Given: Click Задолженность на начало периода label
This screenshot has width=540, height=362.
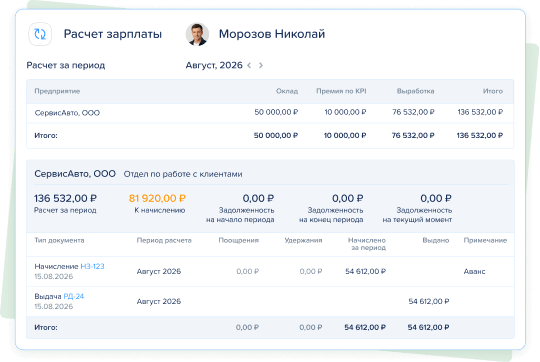Looking at the screenshot, I should [240, 215].
